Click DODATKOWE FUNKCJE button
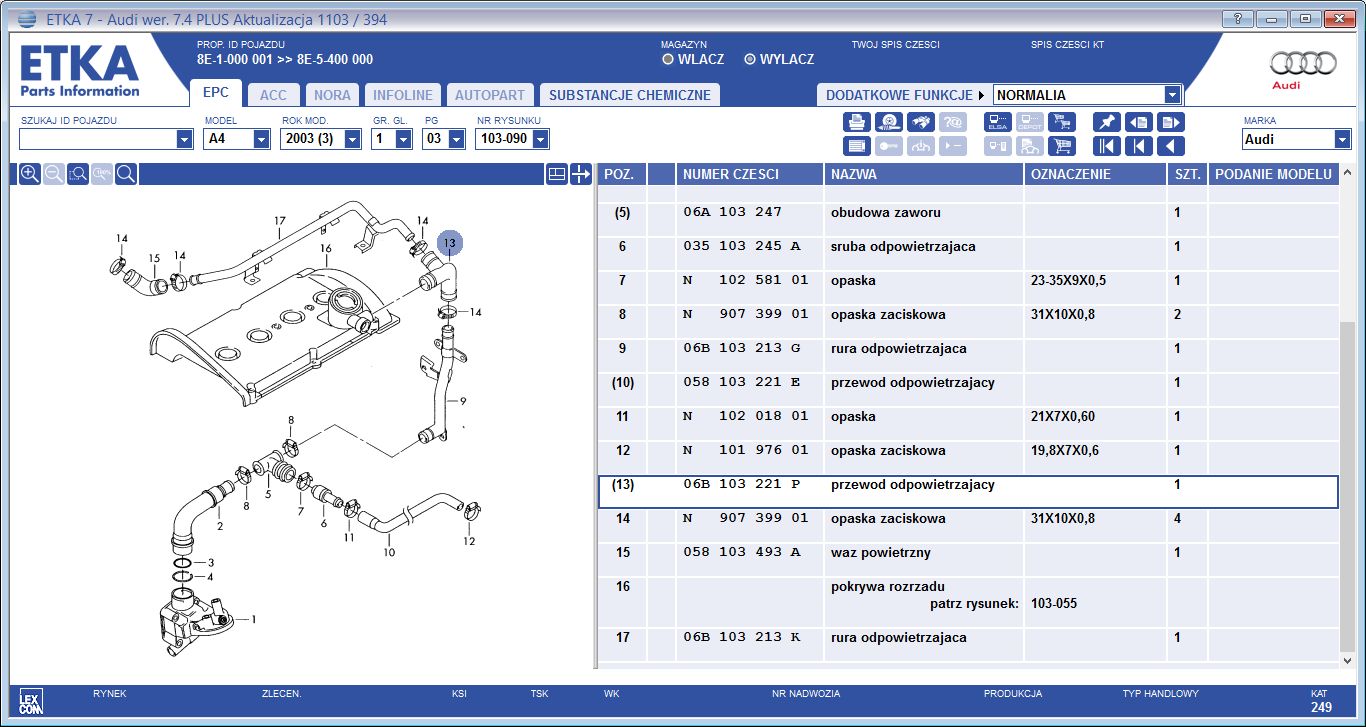 click(904, 95)
